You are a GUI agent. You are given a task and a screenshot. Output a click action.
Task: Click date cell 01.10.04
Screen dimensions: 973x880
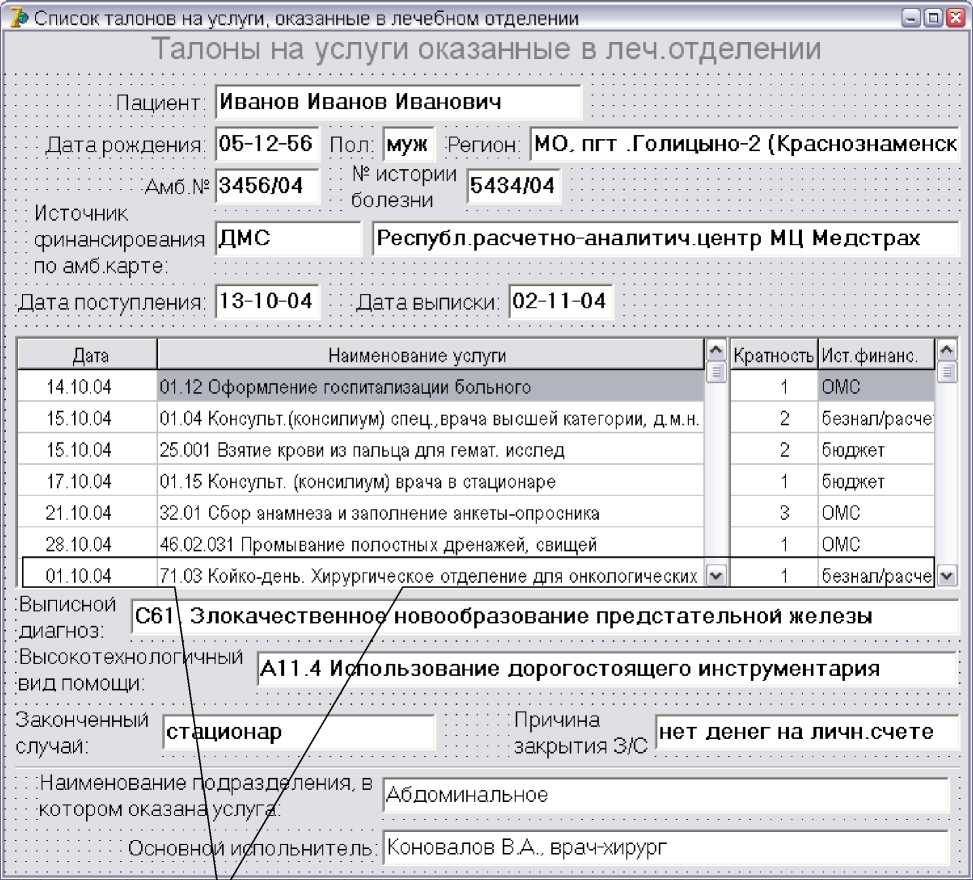(87, 575)
